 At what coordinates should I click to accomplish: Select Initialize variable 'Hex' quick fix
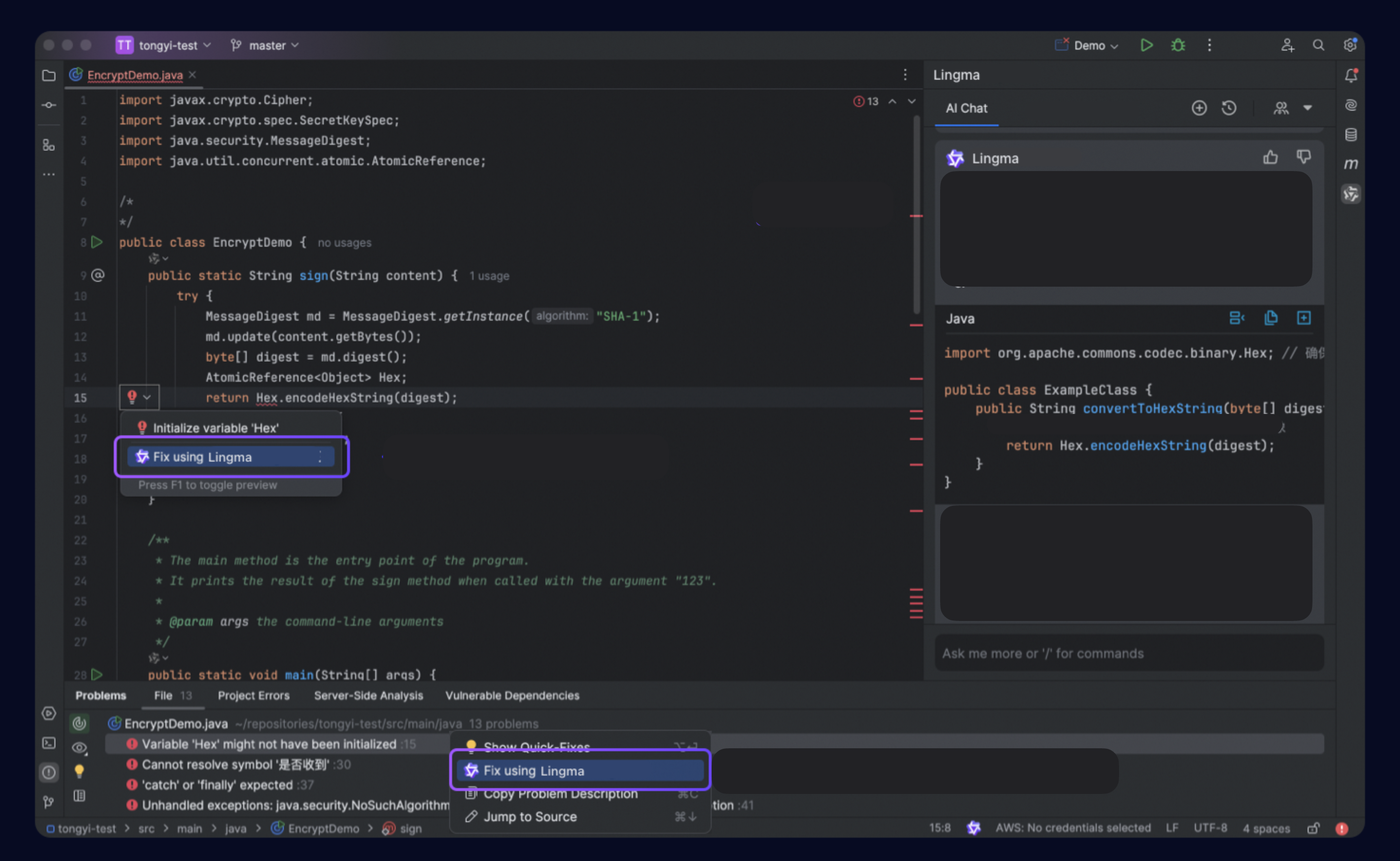[215, 428]
